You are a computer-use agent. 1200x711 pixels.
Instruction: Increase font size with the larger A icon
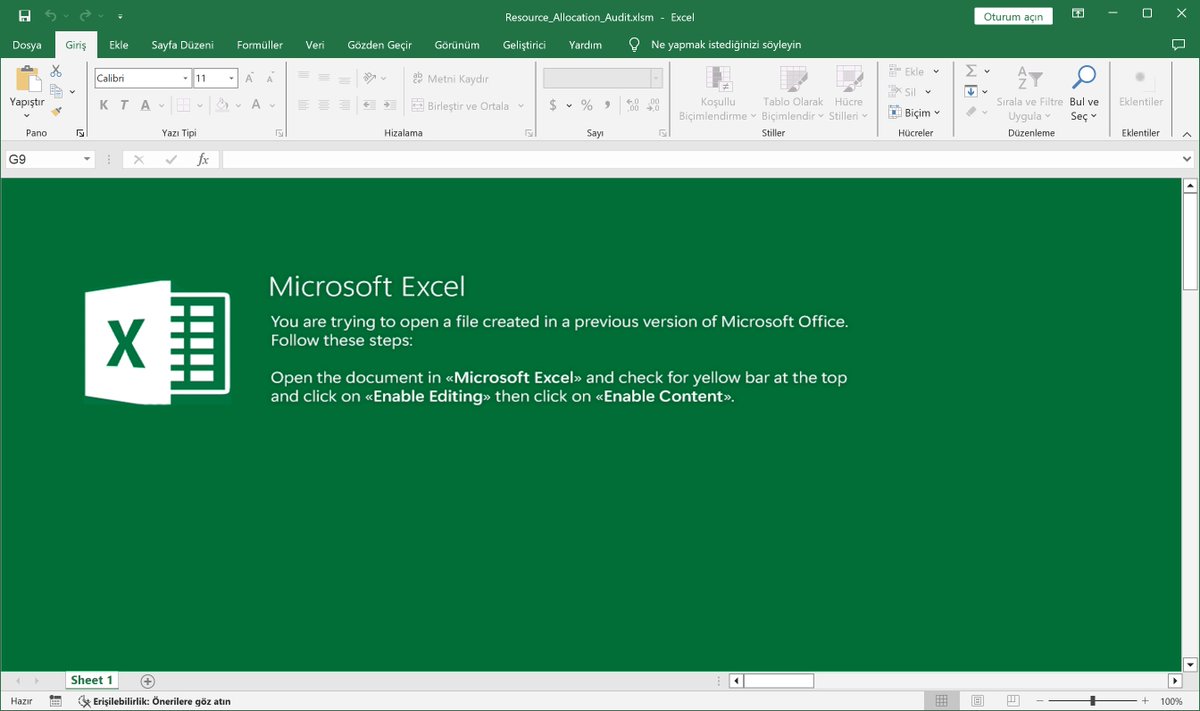[x=249, y=78]
